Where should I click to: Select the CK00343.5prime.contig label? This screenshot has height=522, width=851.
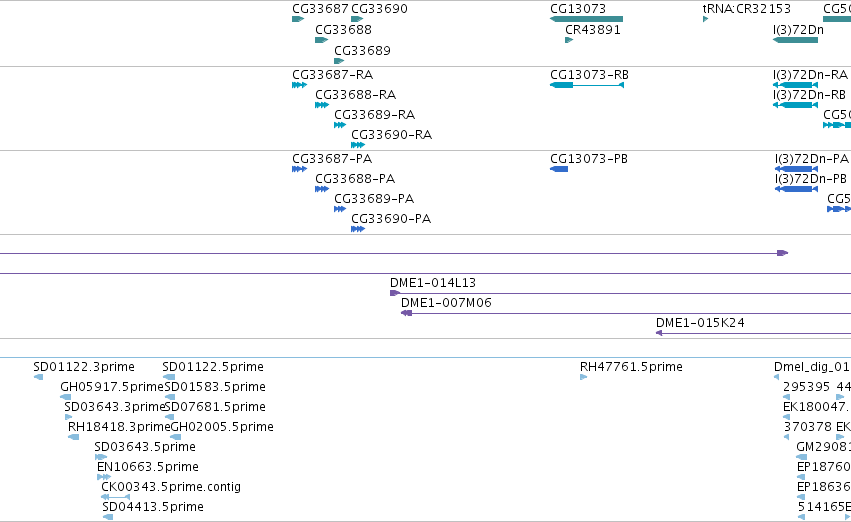(171, 487)
